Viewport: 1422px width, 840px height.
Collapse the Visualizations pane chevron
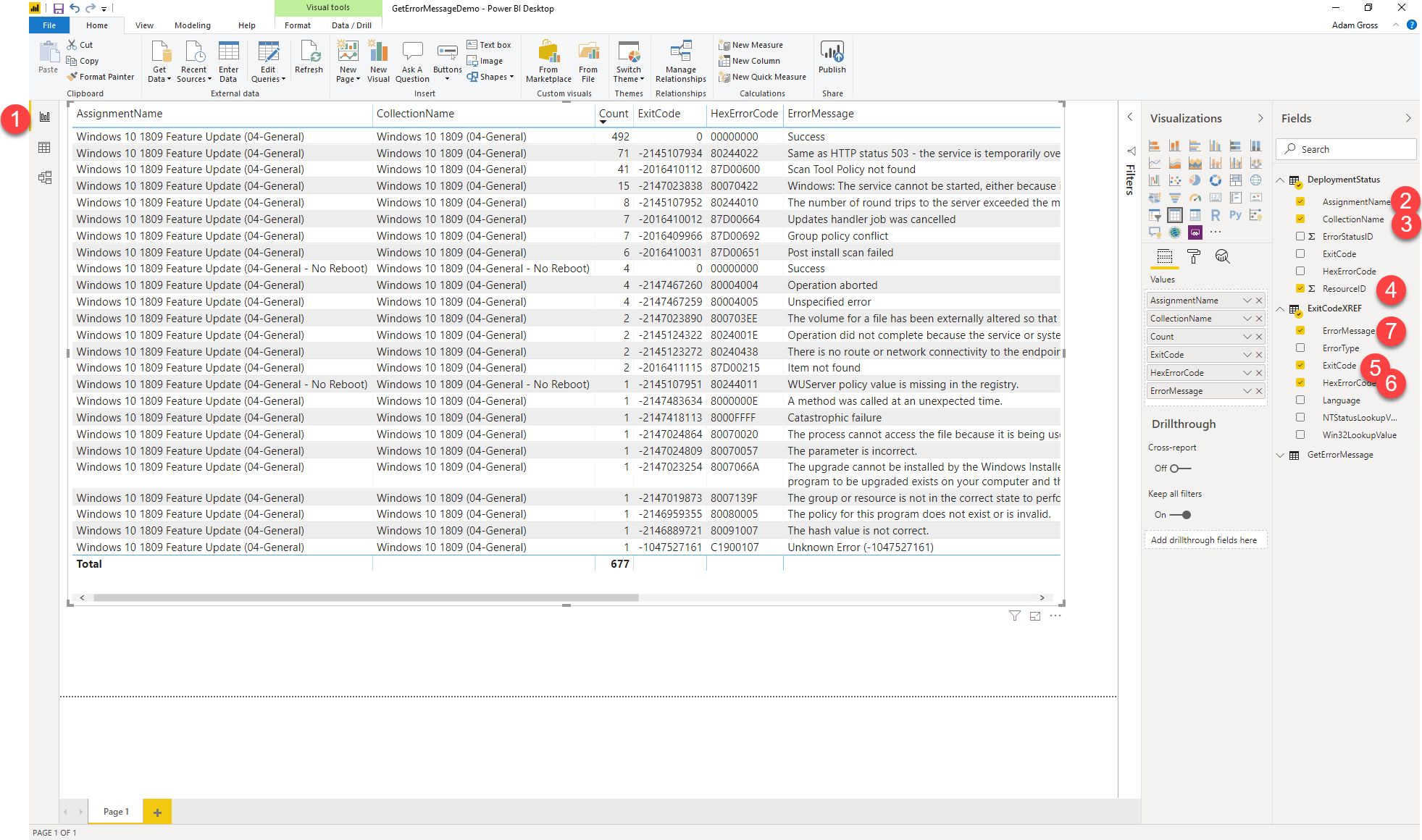[x=1260, y=118]
